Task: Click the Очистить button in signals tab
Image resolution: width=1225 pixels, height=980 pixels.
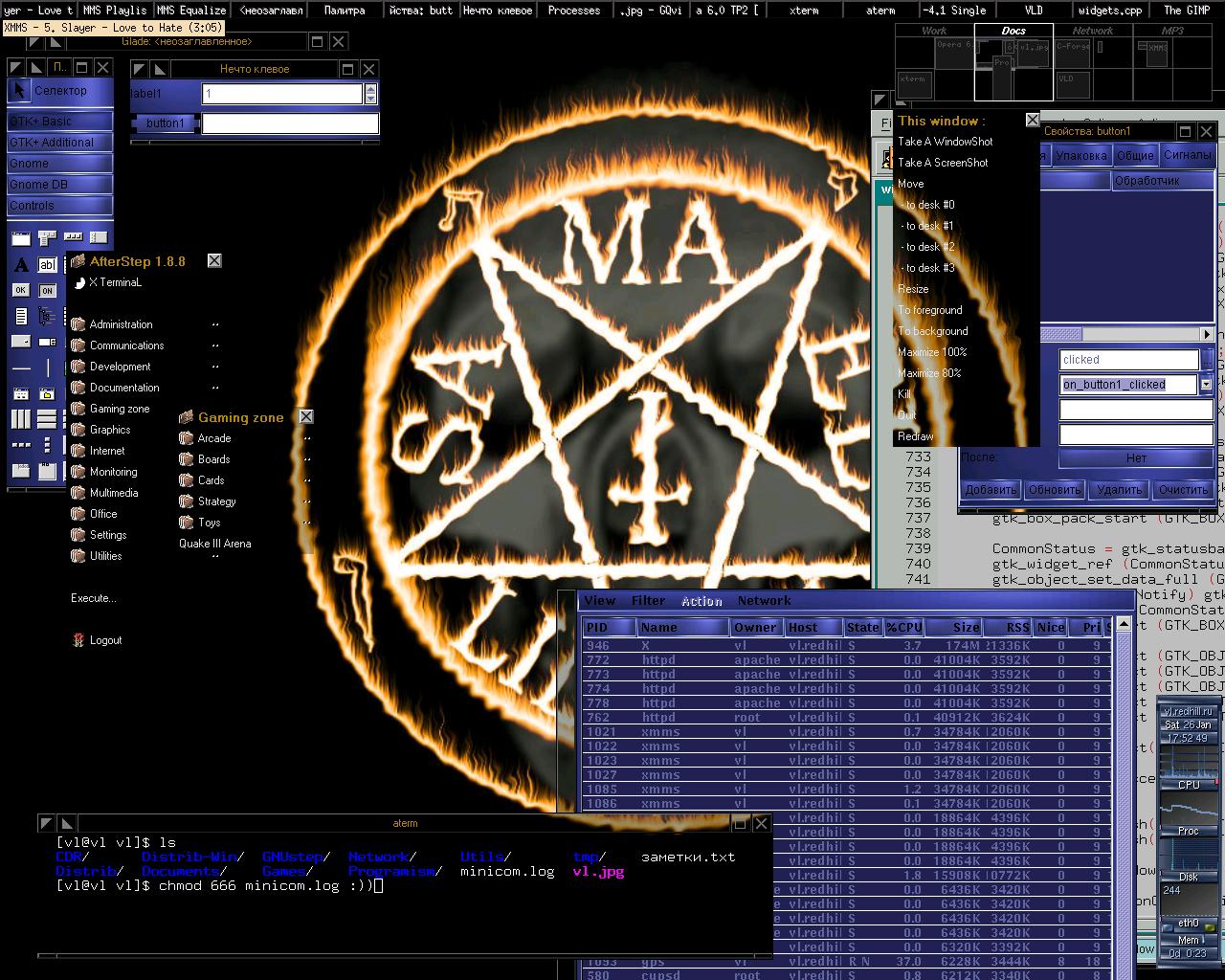Action: click(x=1183, y=489)
